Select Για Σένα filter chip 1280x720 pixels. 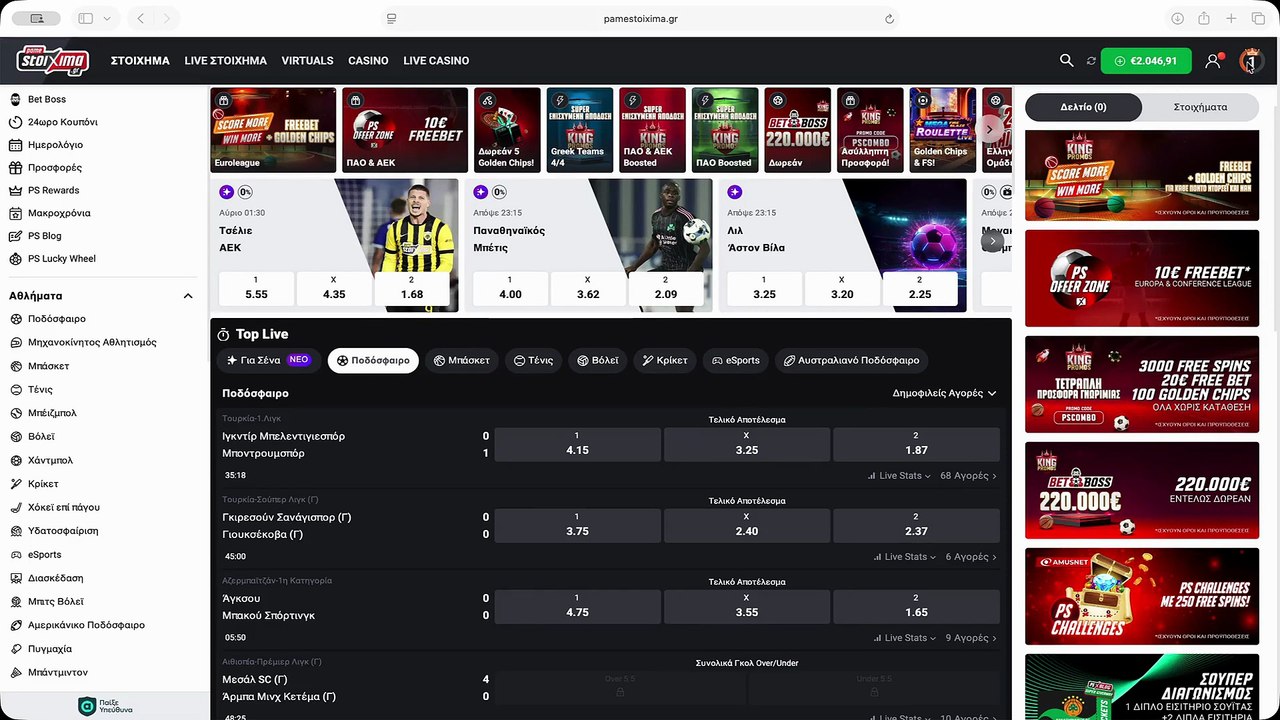267,360
